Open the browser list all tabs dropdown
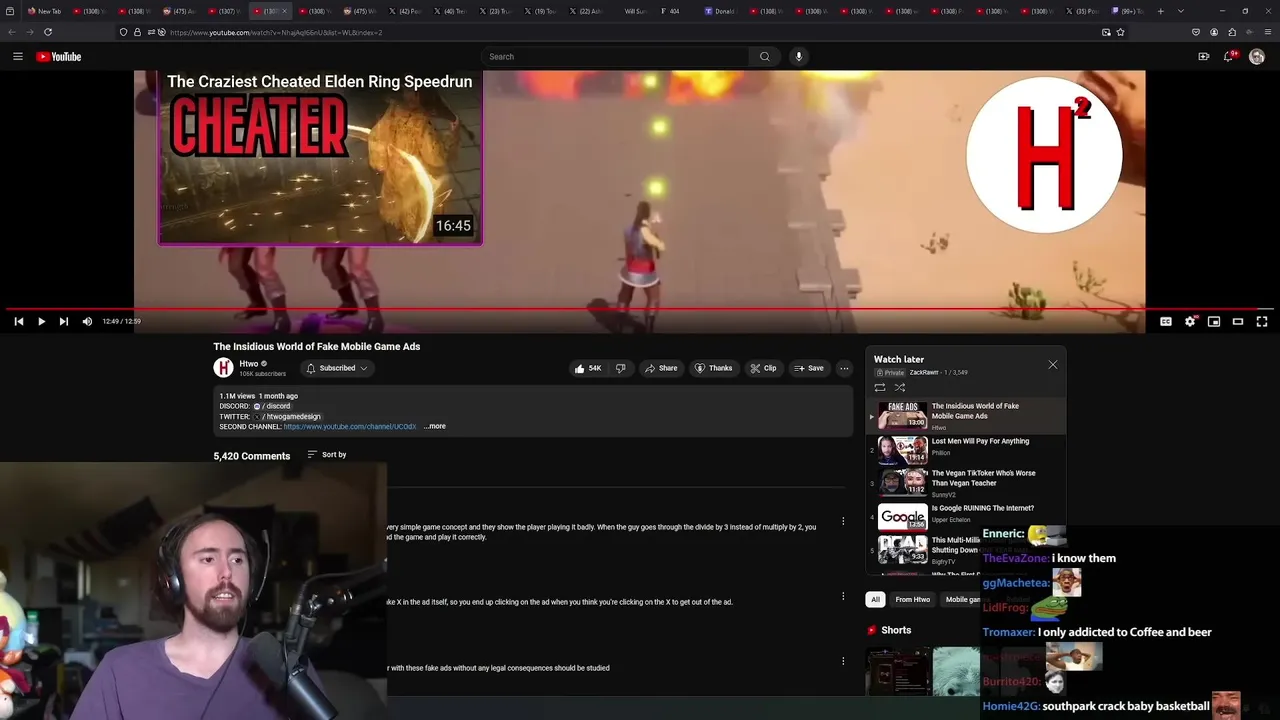The image size is (1280, 720). [1182, 11]
